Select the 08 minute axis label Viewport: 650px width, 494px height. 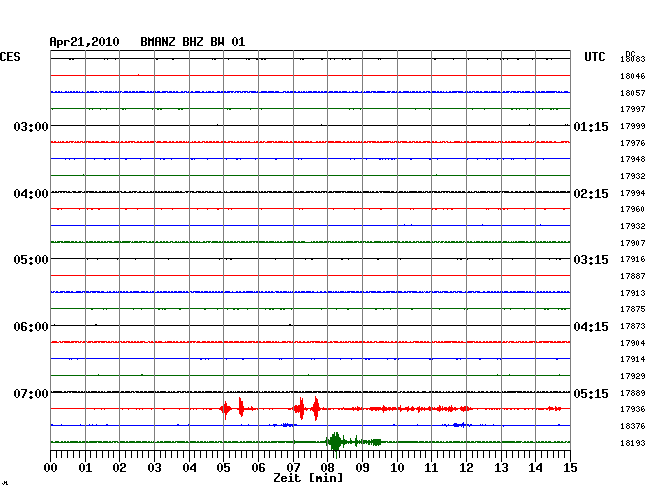point(327,468)
